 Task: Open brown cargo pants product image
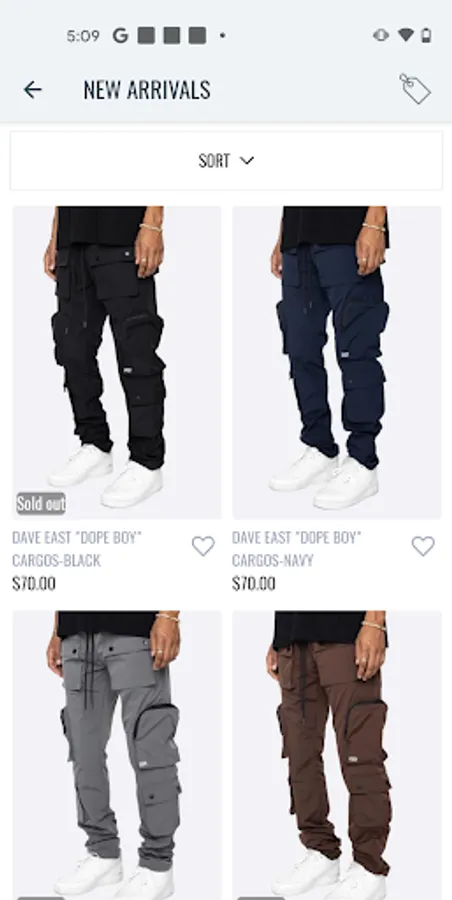(x=337, y=755)
